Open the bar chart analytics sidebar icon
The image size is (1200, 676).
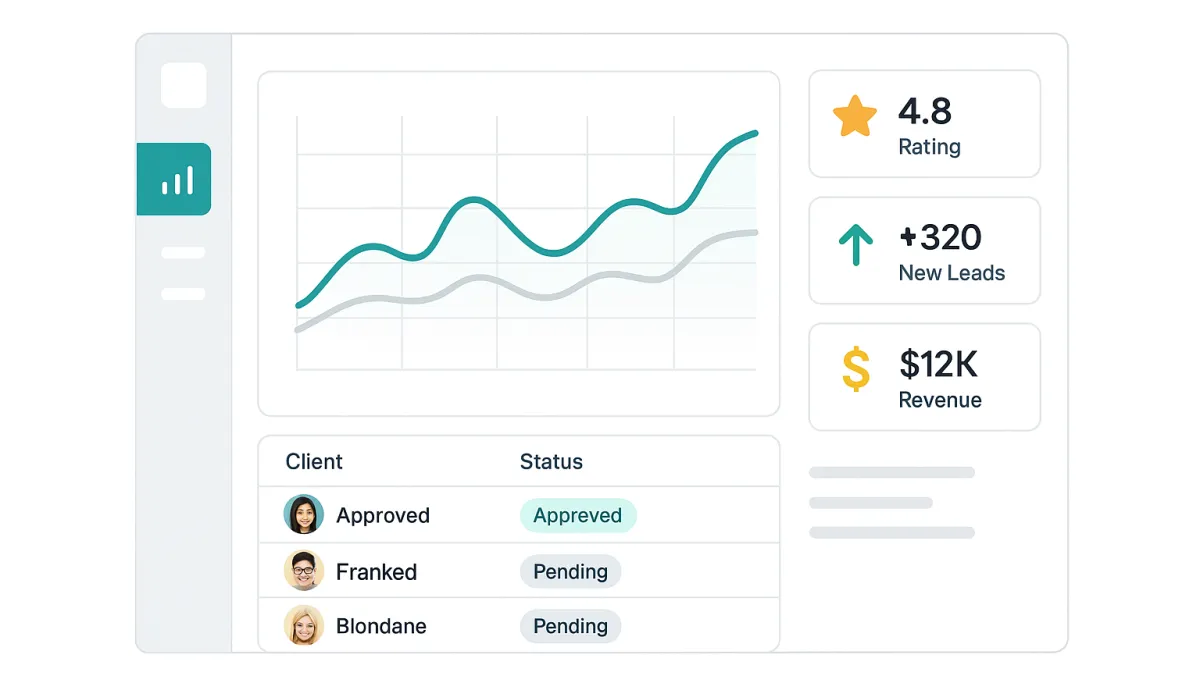pyautogui.click(x=176, y=180)
